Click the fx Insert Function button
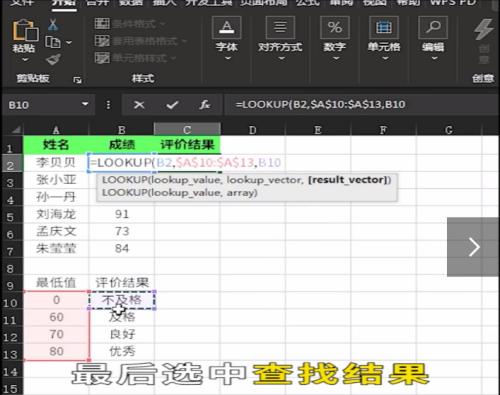The height and width of the screenshot is (395, 500). (x=204, y=105)
